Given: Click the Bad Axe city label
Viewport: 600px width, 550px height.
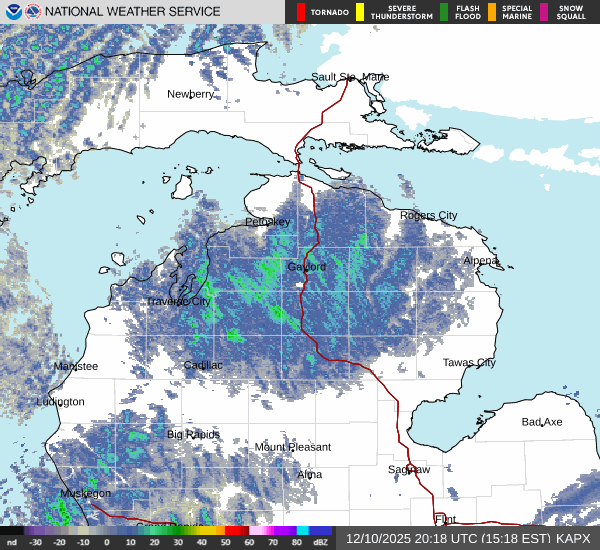Looking at the screenshot, I should [542, 422].
